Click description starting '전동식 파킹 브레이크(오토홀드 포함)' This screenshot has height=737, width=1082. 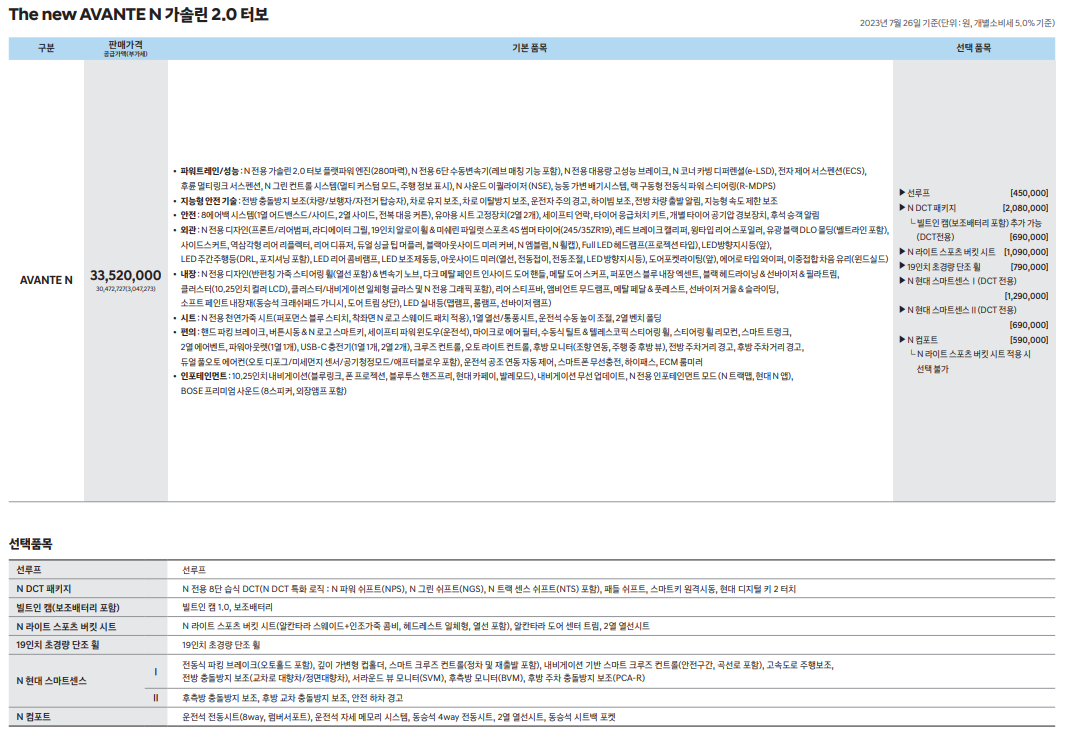(x=508, y=671)
